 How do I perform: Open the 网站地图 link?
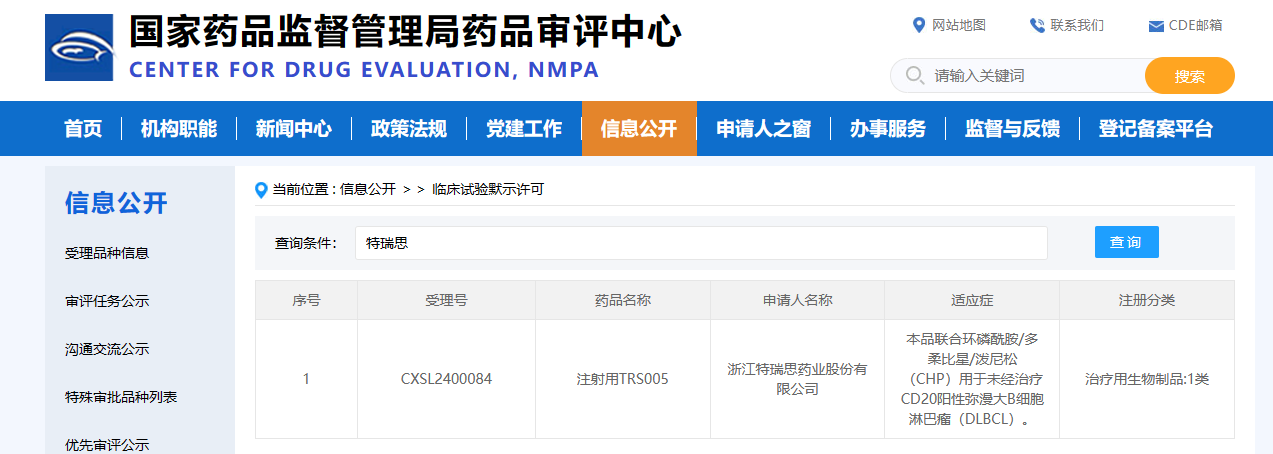point(959,25)
